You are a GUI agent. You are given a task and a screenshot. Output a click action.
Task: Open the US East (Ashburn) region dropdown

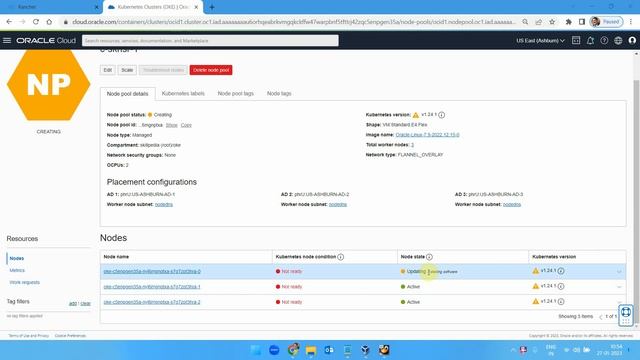click(540, 40)
